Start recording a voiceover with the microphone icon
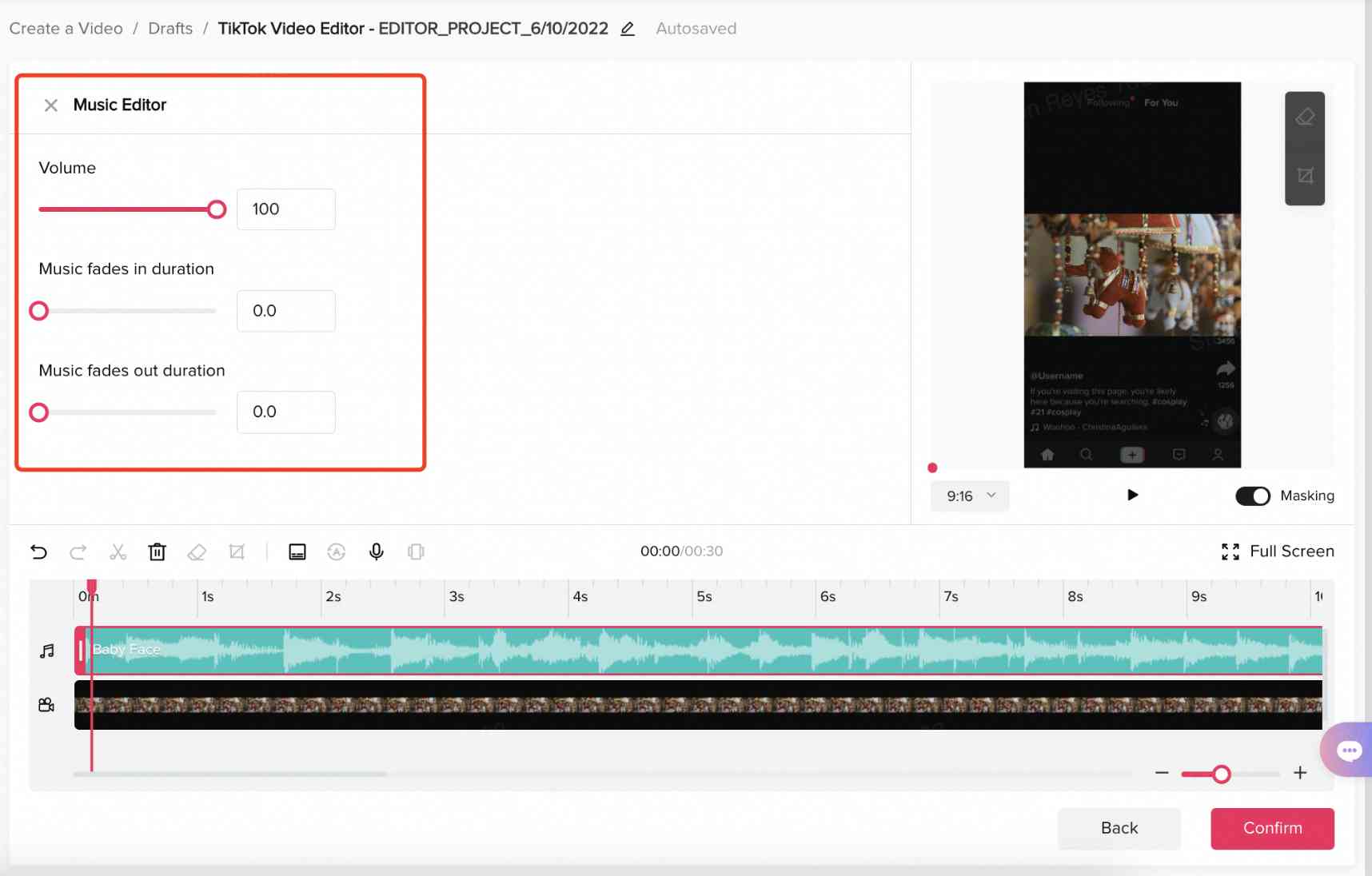 pyautogui.click(x=376, y=551)
